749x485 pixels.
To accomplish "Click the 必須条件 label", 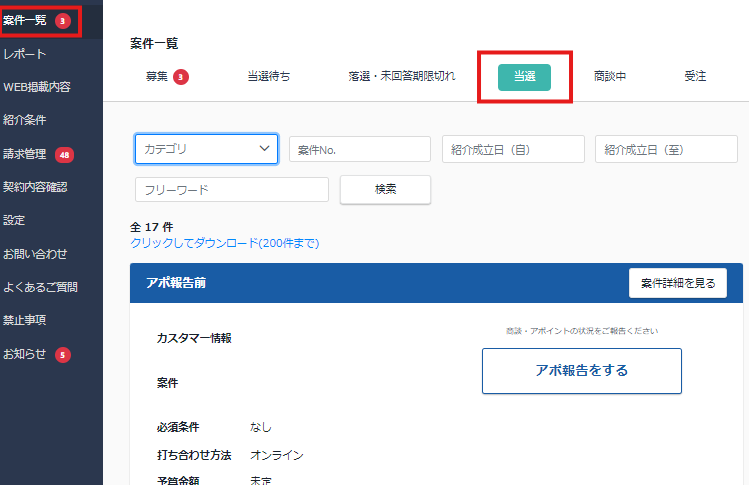I will click(x=178, y=427).
